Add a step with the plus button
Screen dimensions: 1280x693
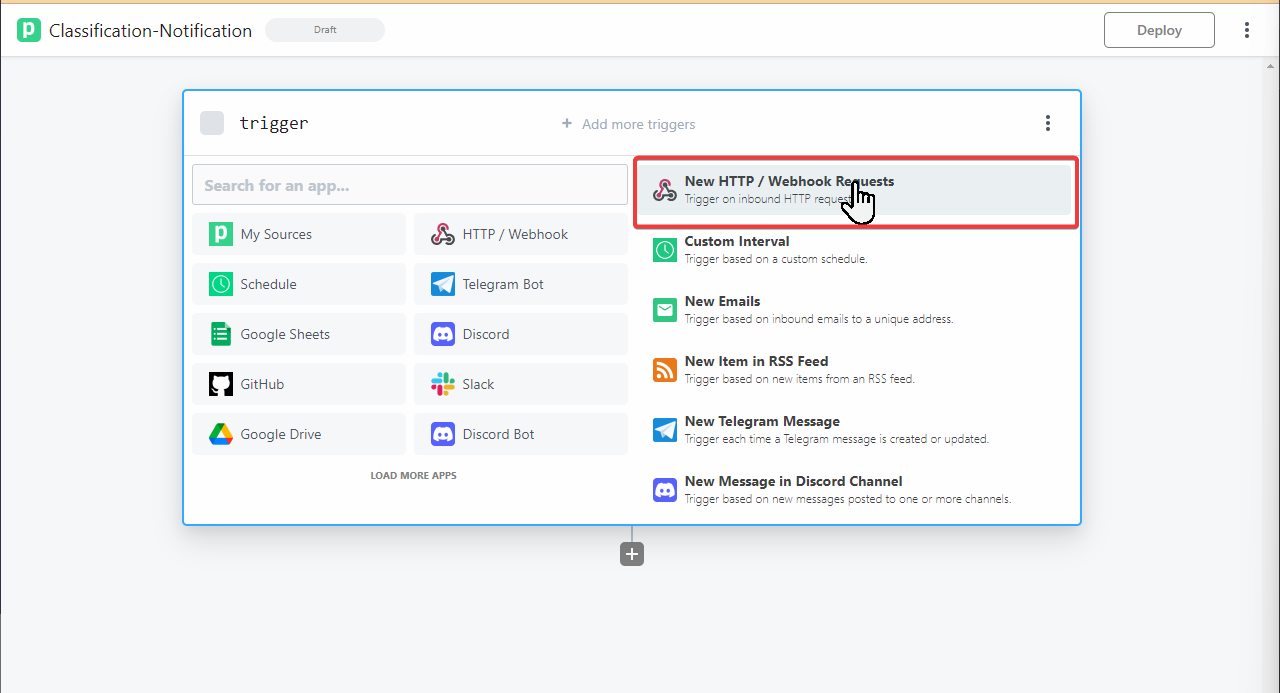coord(631,554)
